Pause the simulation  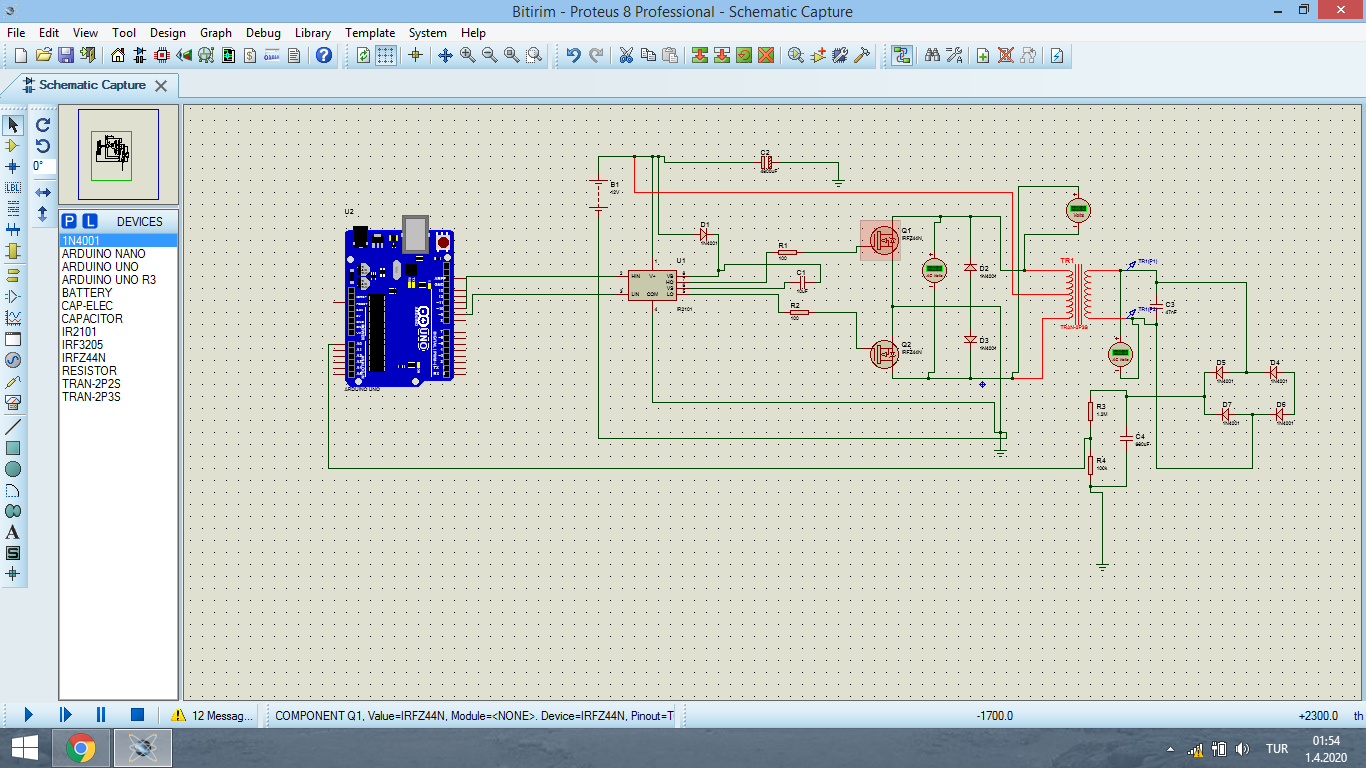pos(101,715)
